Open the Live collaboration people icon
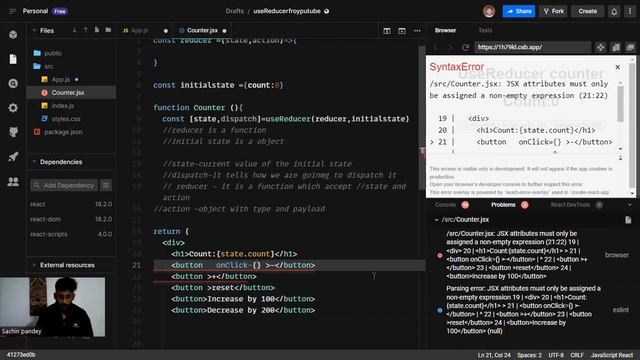The image size is (640, 360). (x=13, y=182)
